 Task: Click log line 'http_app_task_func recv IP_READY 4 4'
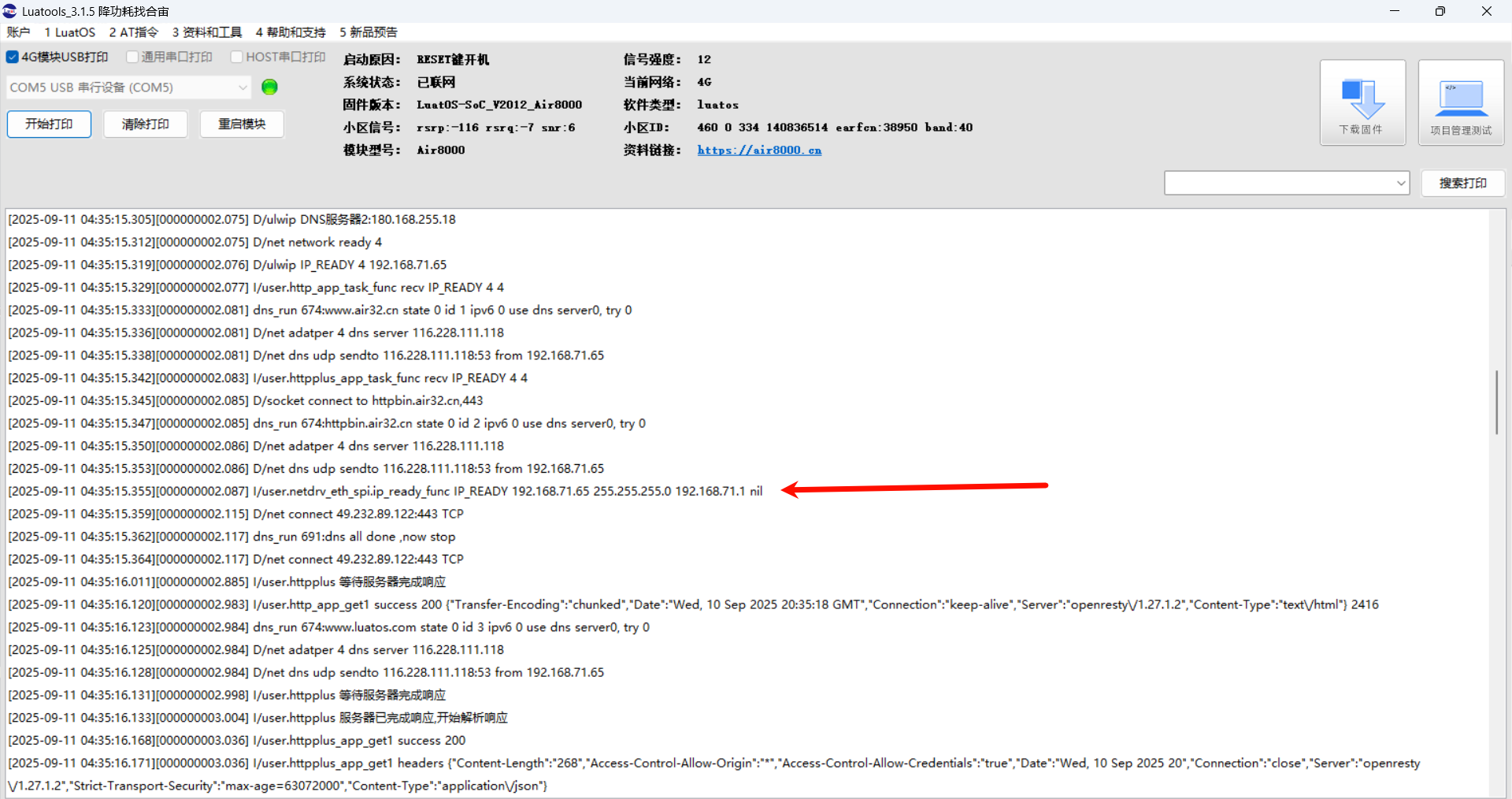click(x=256, y=288)
